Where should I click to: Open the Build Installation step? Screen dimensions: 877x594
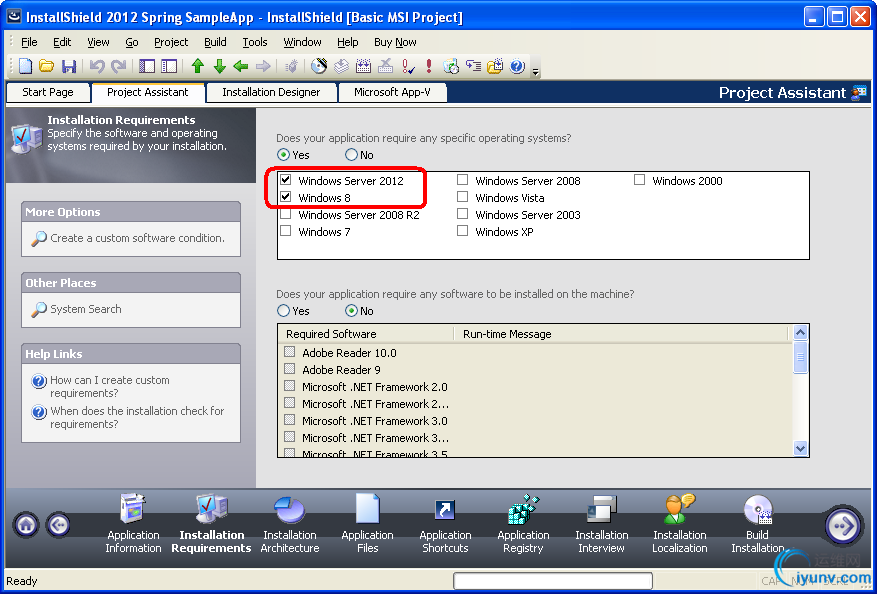pos(758,524)
